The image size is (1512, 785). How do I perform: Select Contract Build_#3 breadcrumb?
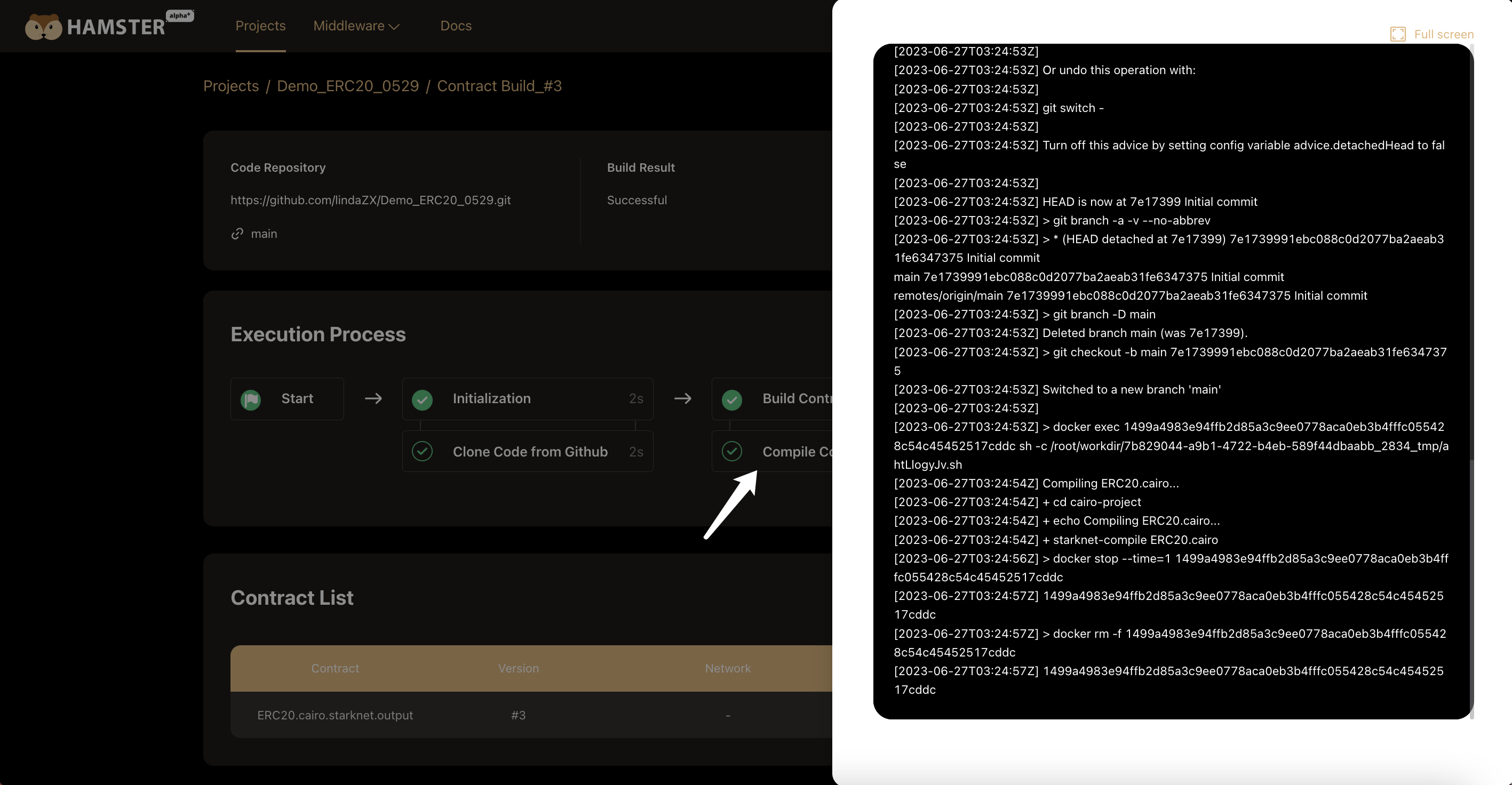499,86
